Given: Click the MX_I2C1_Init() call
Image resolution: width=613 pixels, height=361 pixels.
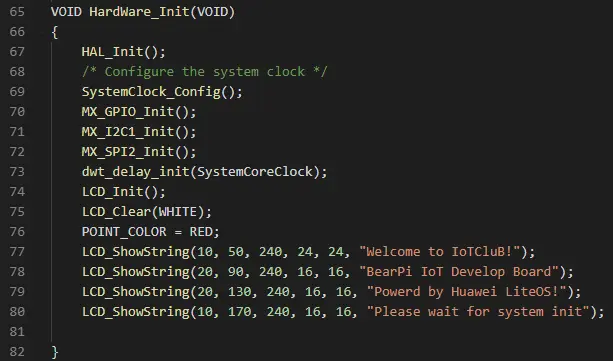Looking at the screenshot, I should point(139,132).
